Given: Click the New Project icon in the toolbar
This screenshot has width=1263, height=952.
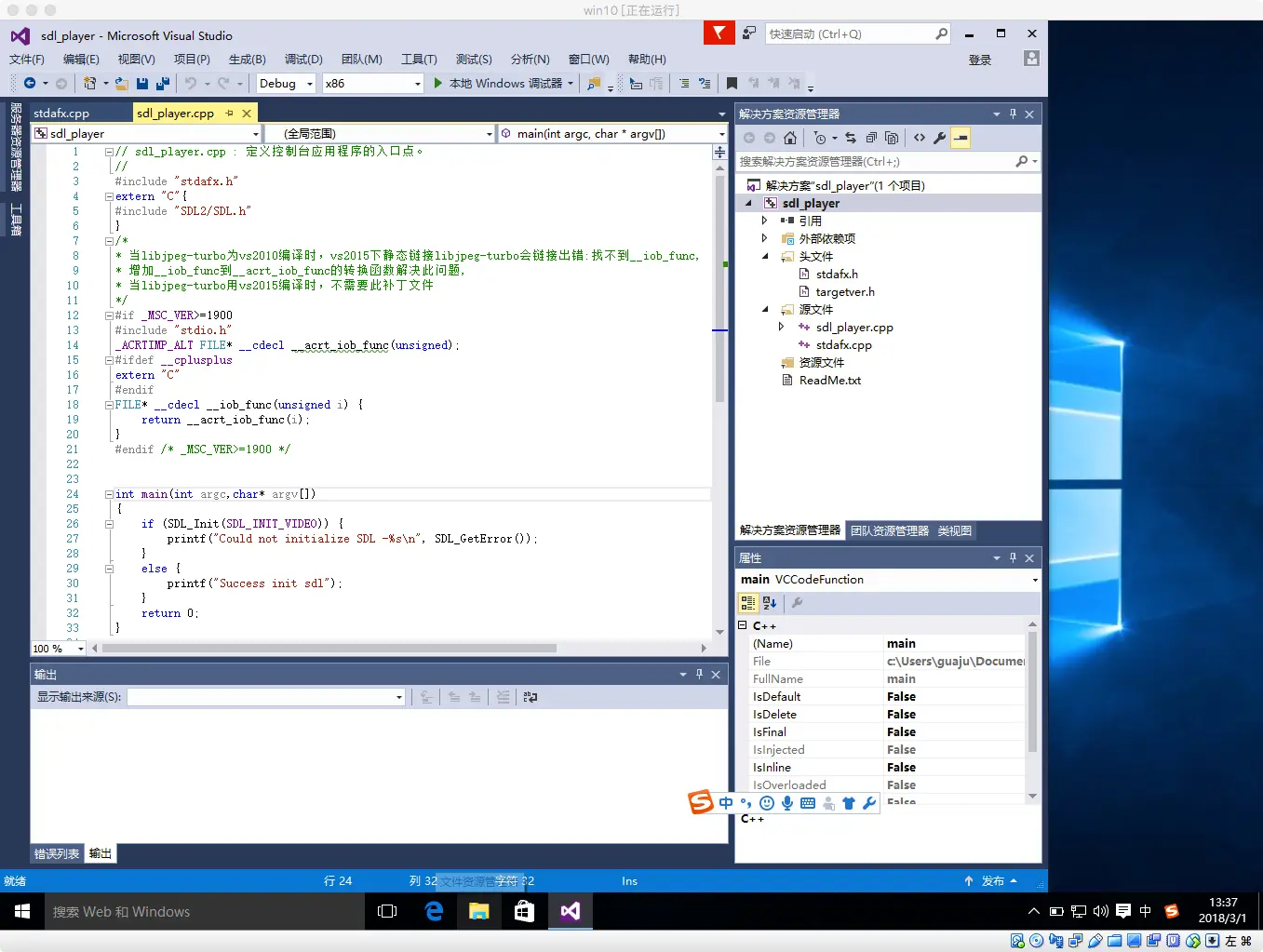Looking at the screenshot, I should point(89,84).
